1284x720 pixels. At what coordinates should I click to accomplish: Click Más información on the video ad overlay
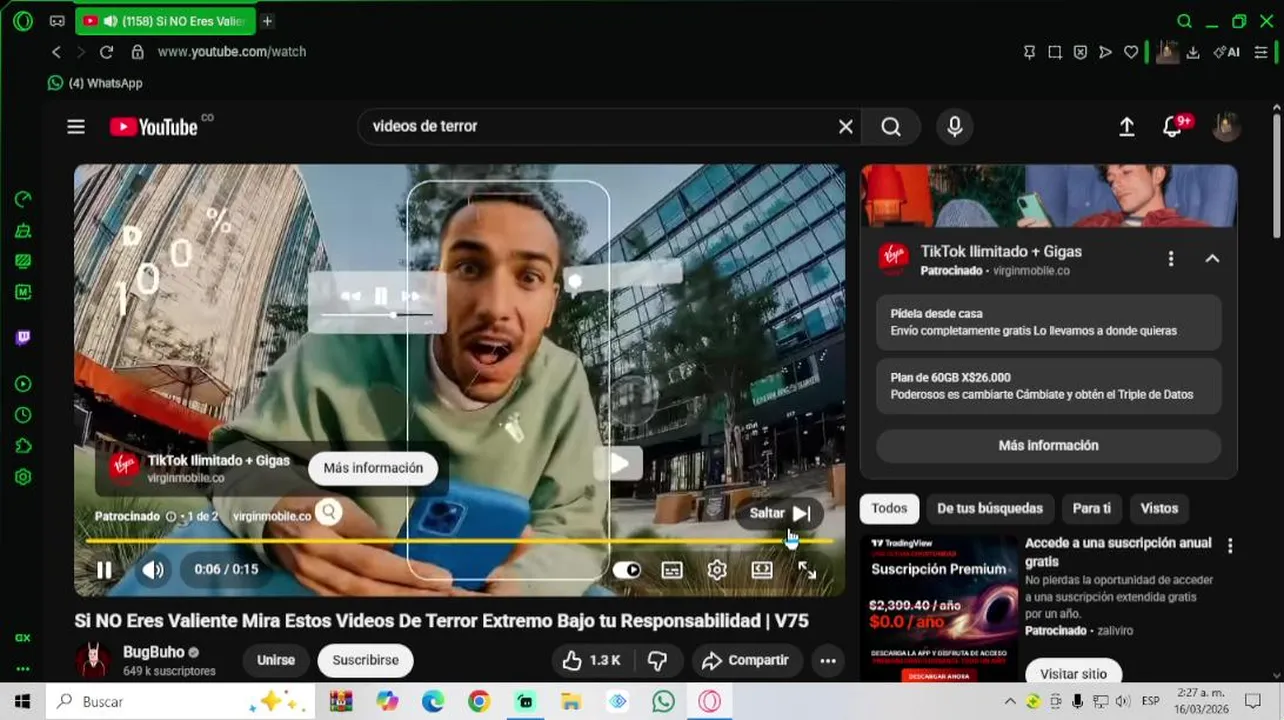tap(373, 468)
